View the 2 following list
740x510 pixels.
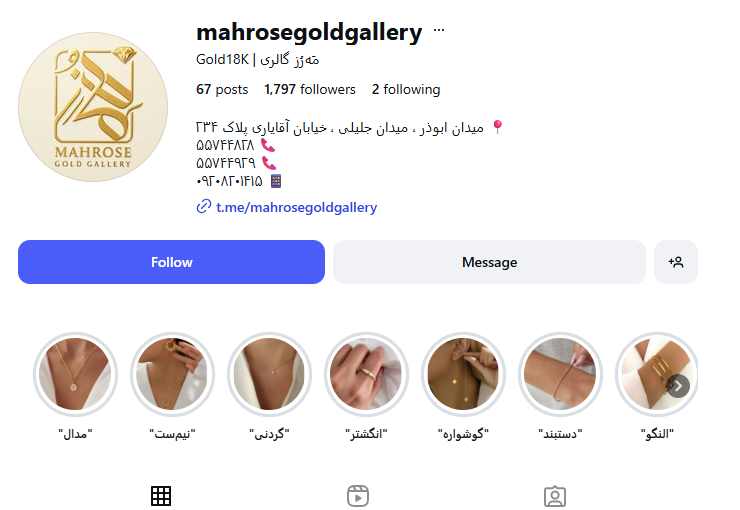(x=406, y=89)
